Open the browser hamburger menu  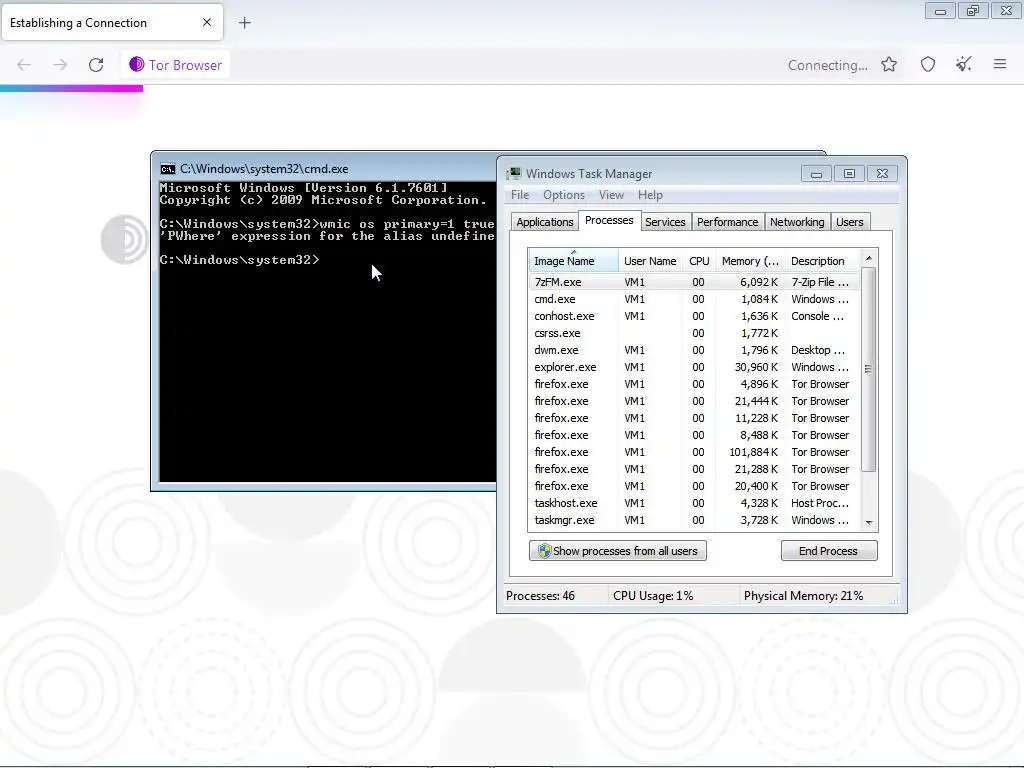pyautogui.click(x=1000, y=64)
